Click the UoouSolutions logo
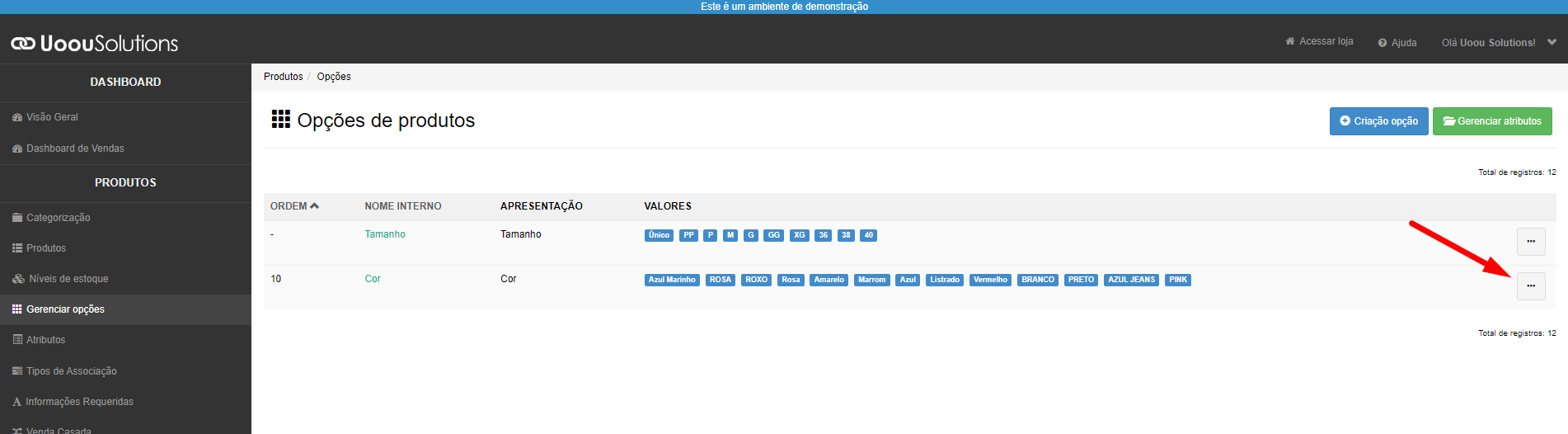Screen dimensions: 1568x434 pyautogui.click(x=95, y=43)
